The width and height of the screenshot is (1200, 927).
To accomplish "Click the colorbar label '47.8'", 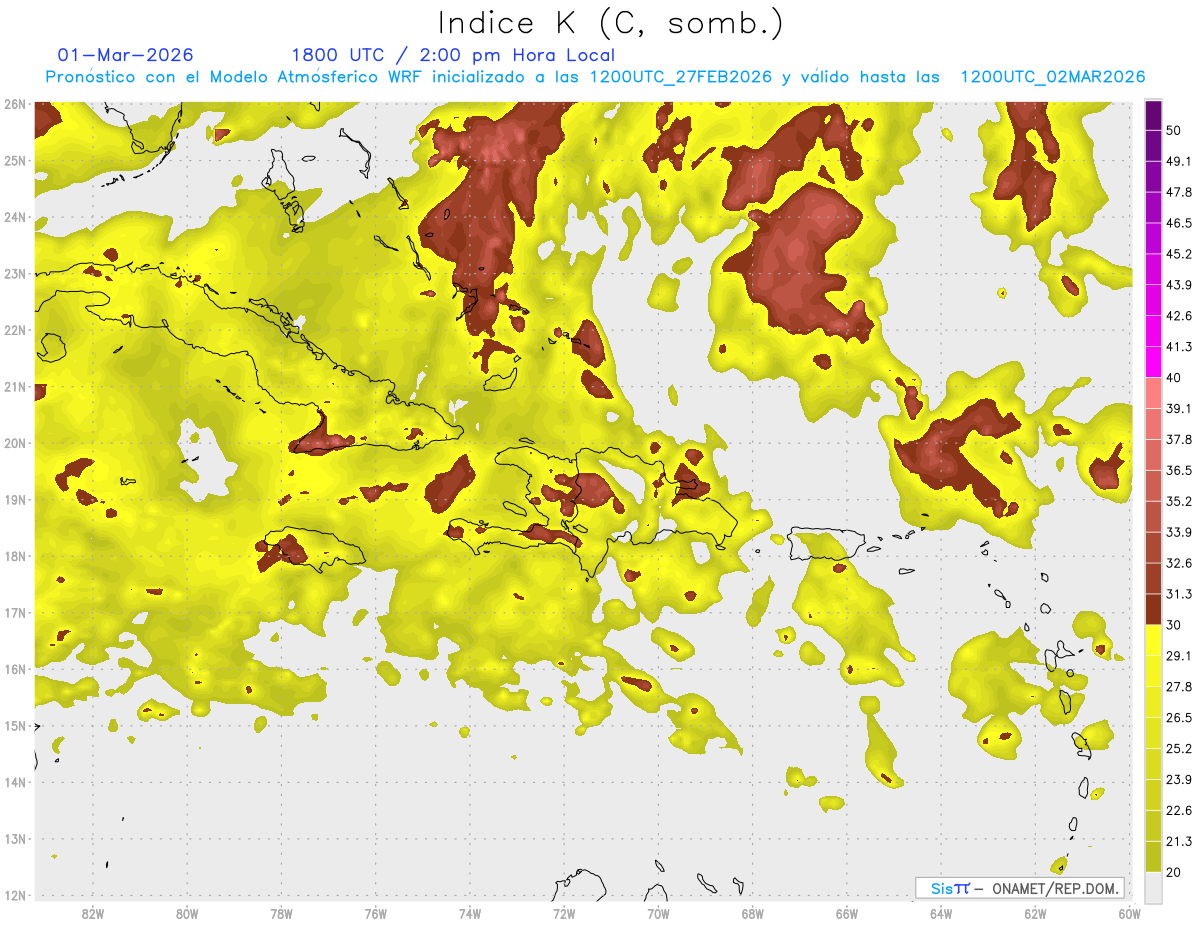I will click(x=1179, y=192).
